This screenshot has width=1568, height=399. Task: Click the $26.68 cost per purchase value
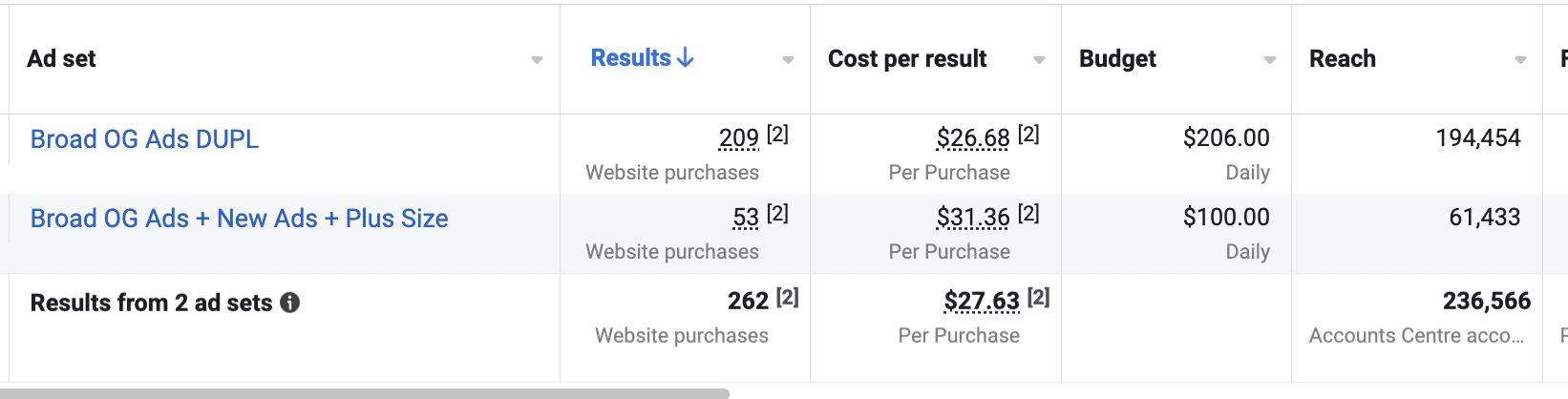[x=972, y=138]
